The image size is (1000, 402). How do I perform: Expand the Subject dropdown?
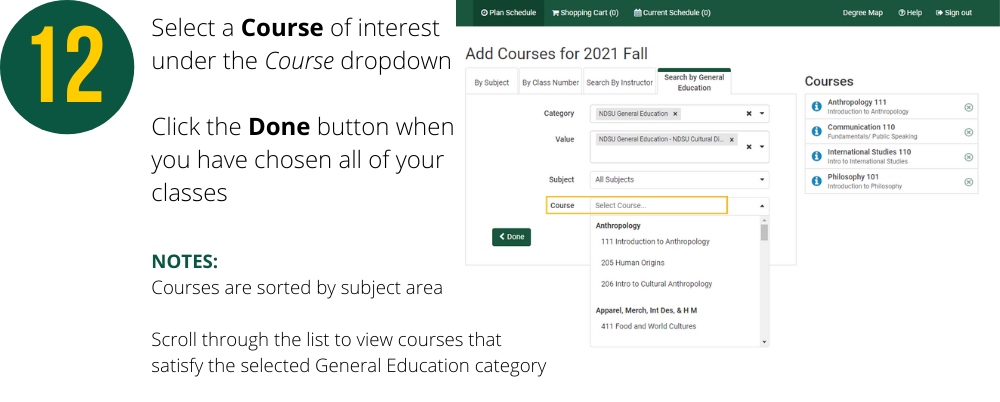point(763,180)
